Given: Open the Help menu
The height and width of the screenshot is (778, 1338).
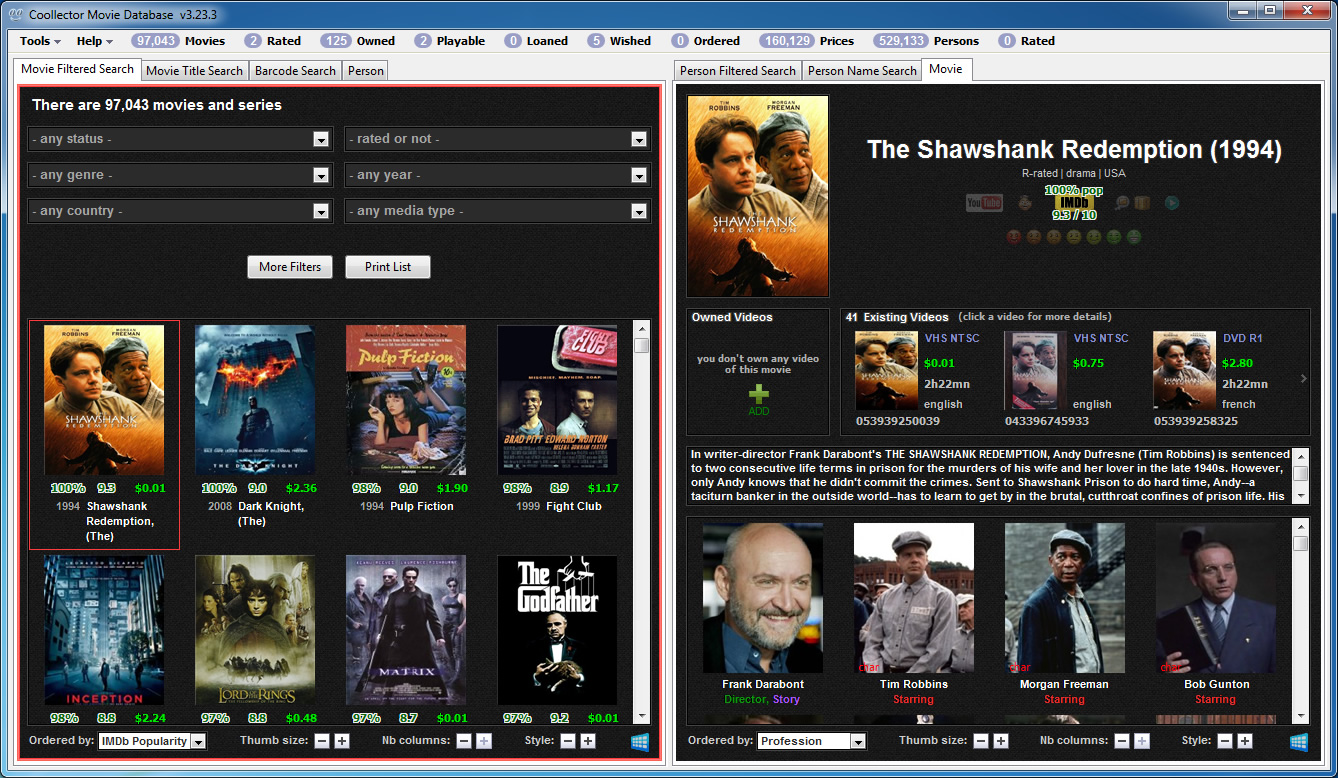Looking at the screenshot, I should [95, 41].
